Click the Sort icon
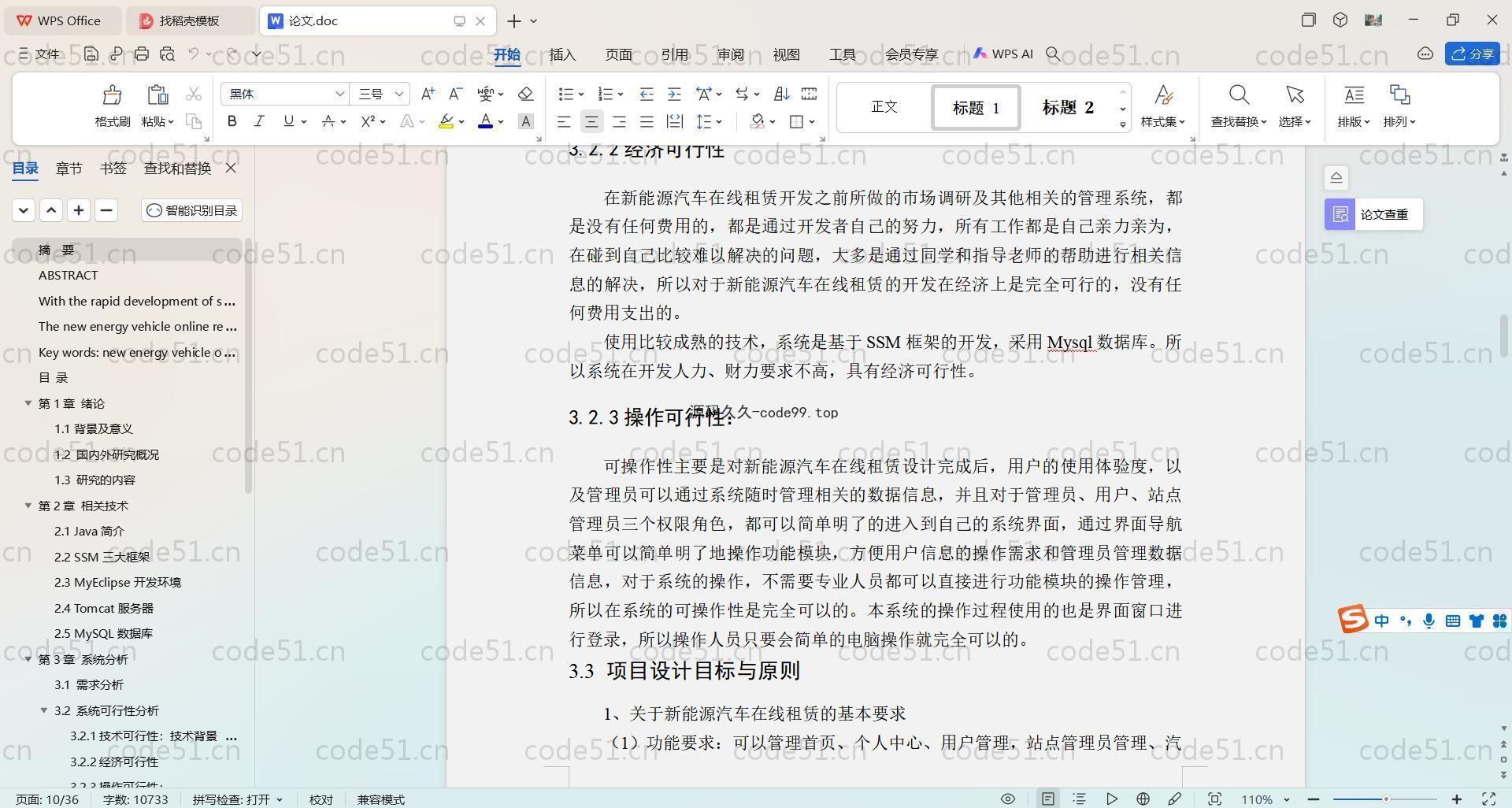 click(x=781, y=94)
